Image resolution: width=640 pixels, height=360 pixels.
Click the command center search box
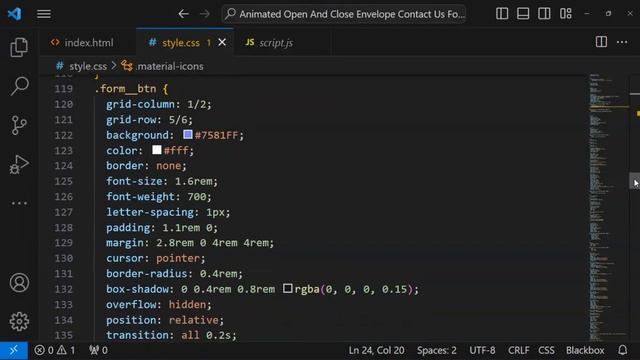344,14
